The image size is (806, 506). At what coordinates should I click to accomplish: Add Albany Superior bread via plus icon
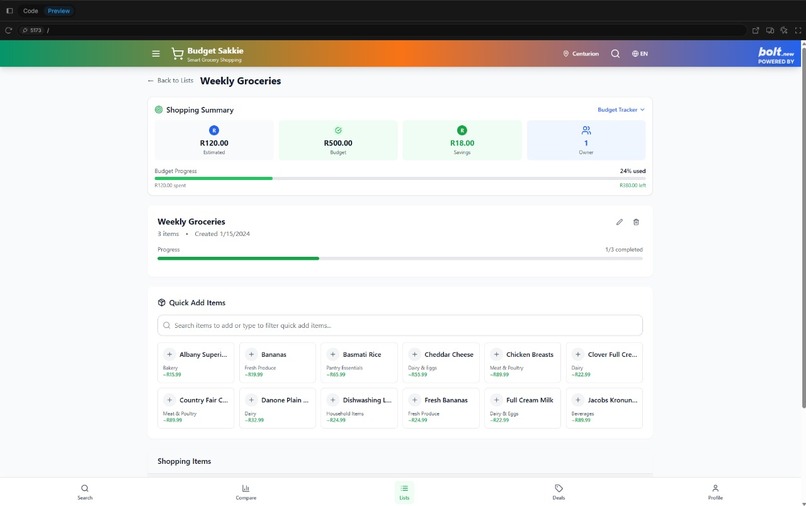point(169,354)
